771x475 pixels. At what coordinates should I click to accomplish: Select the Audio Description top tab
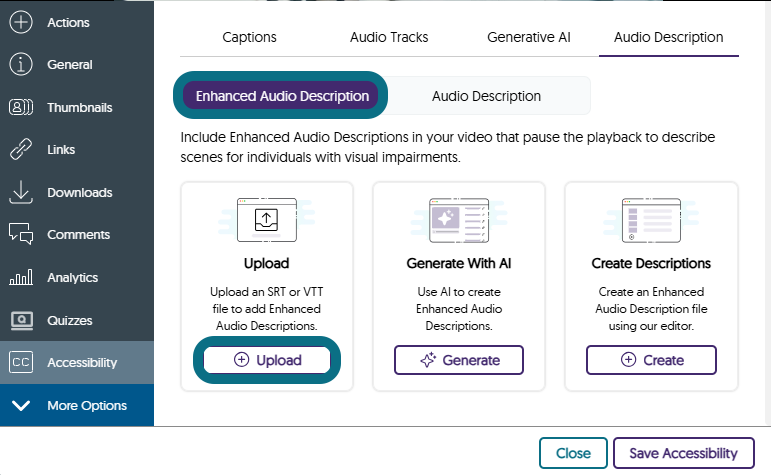click(668, 37)
